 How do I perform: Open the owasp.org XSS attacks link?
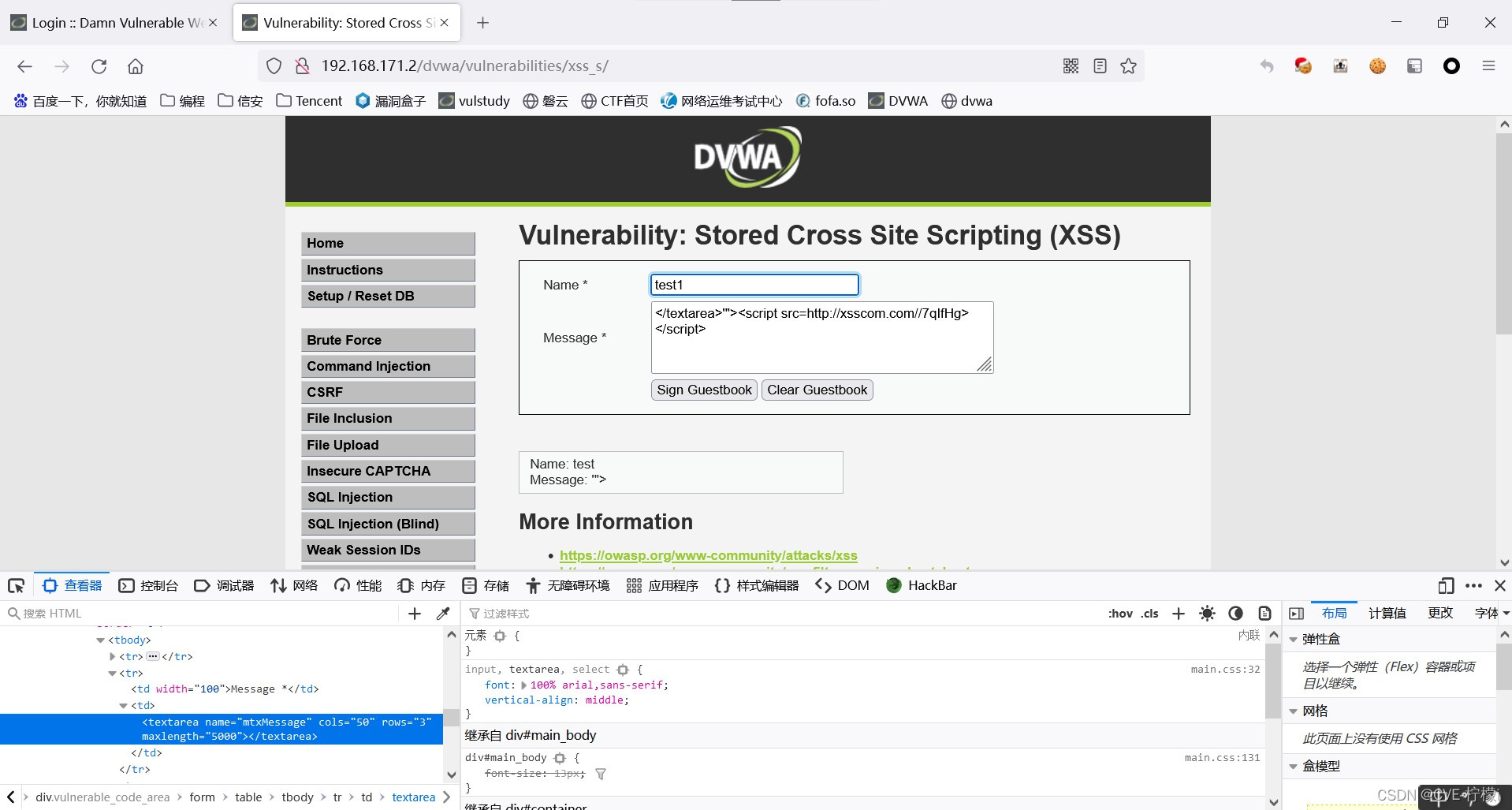click(x=708, y=556)
